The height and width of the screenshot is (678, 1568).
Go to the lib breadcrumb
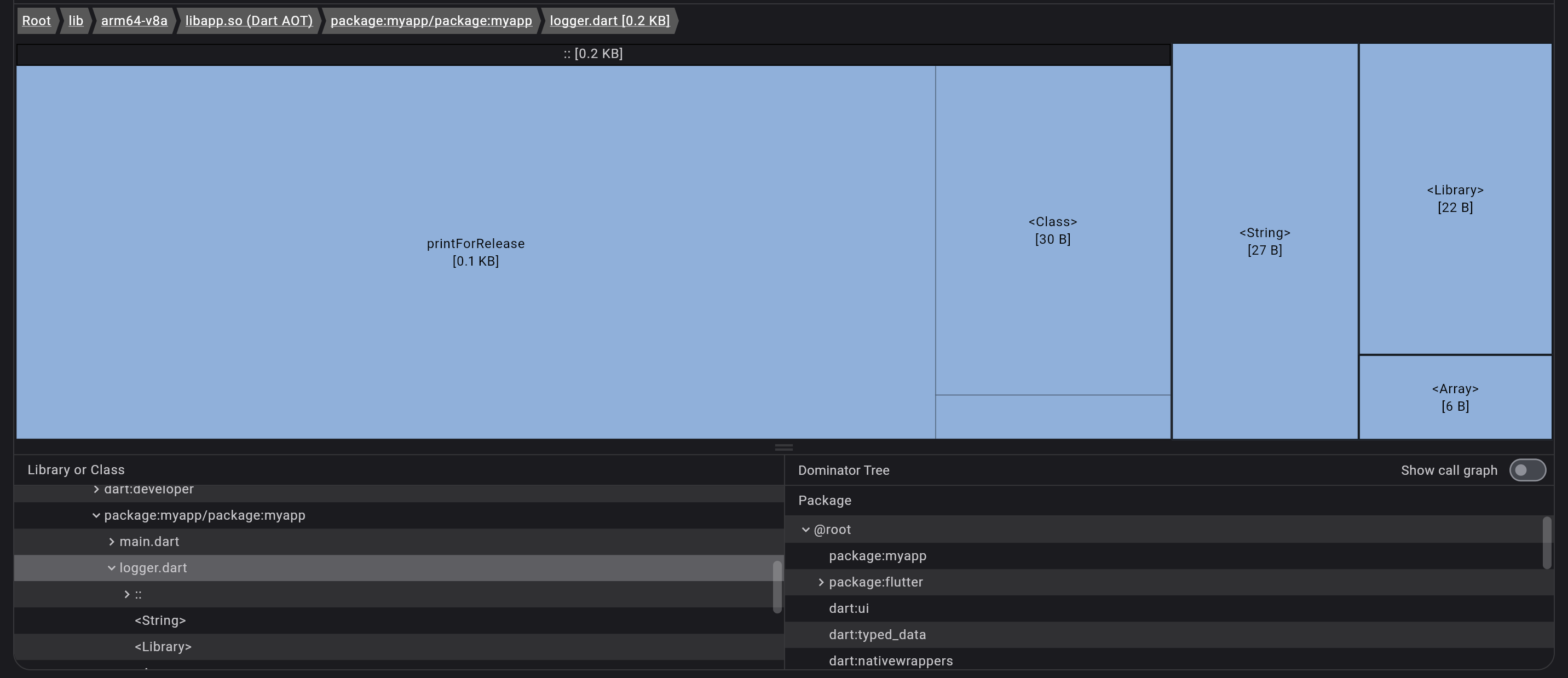[x=76, y=21]
